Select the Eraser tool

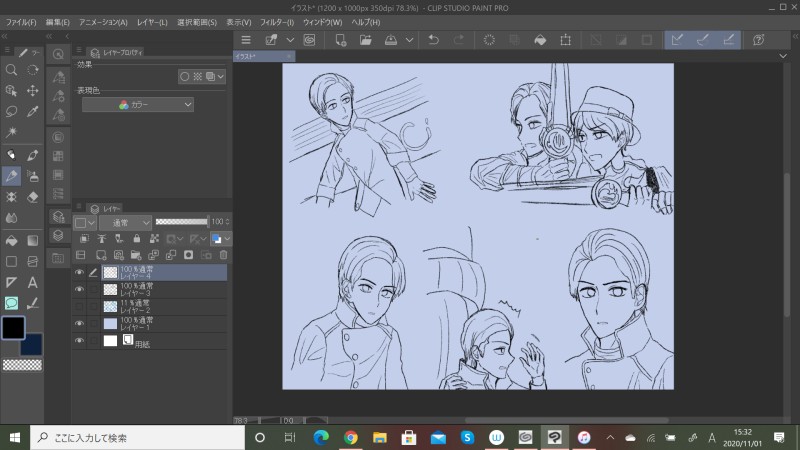click(x=33, y=197)
